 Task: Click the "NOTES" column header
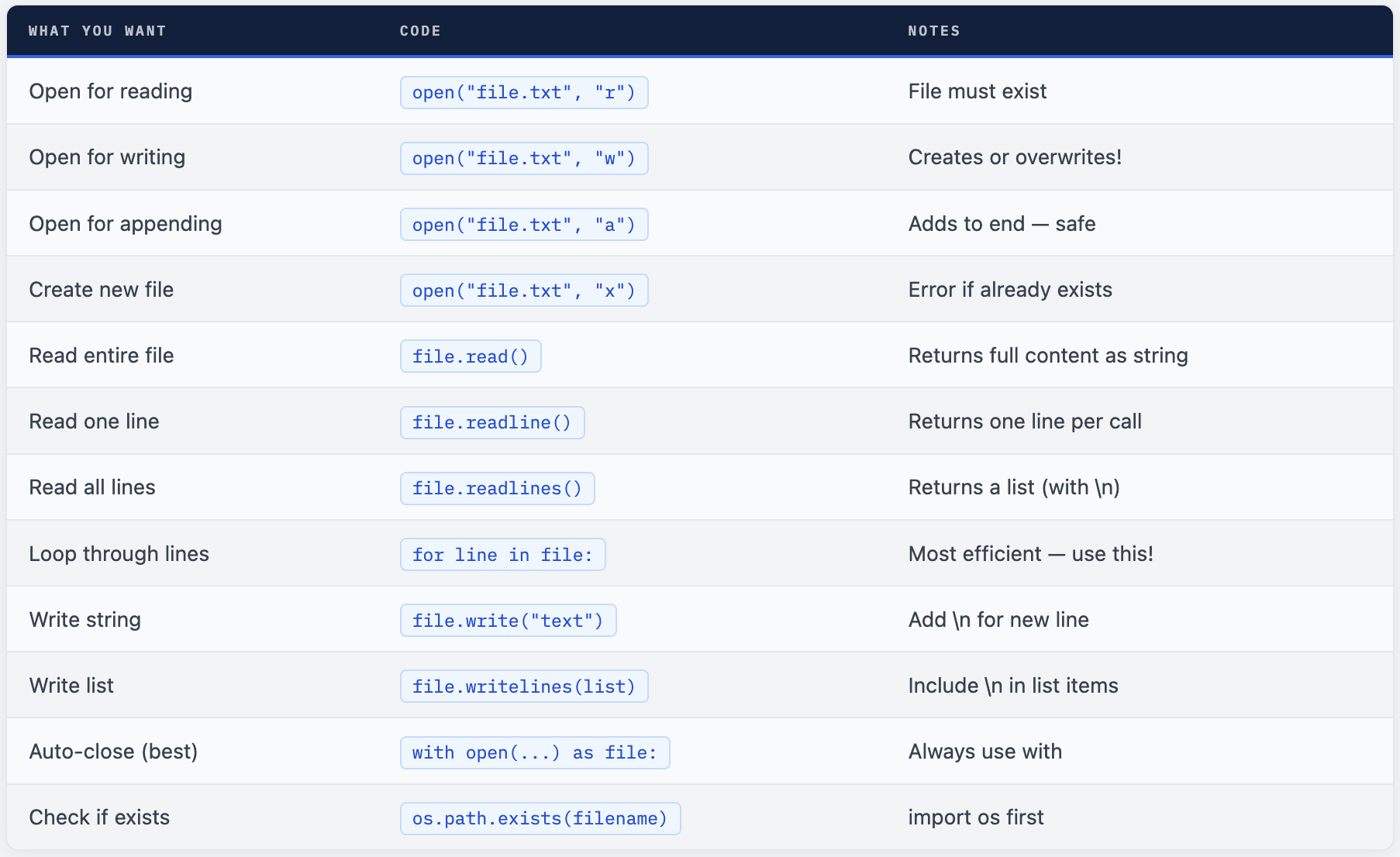point(934,31)
